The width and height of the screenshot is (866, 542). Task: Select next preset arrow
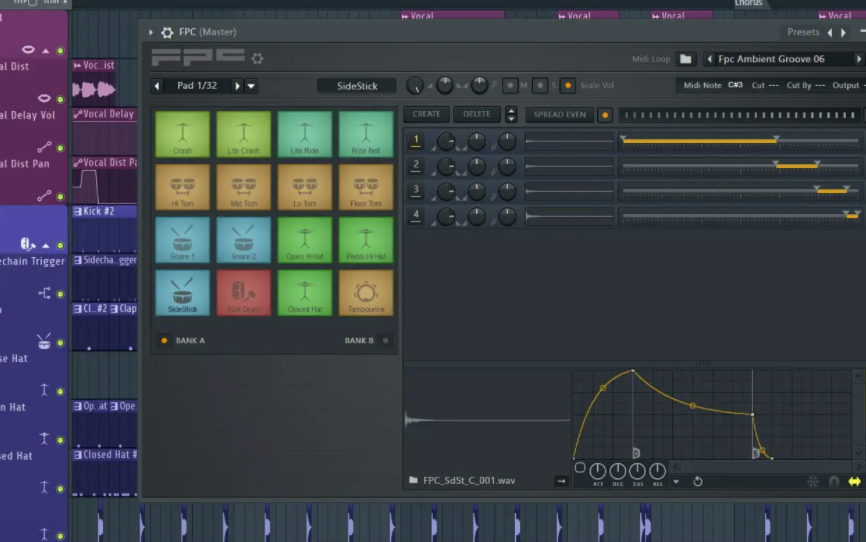pyautogui.click(x=843, y=33)
